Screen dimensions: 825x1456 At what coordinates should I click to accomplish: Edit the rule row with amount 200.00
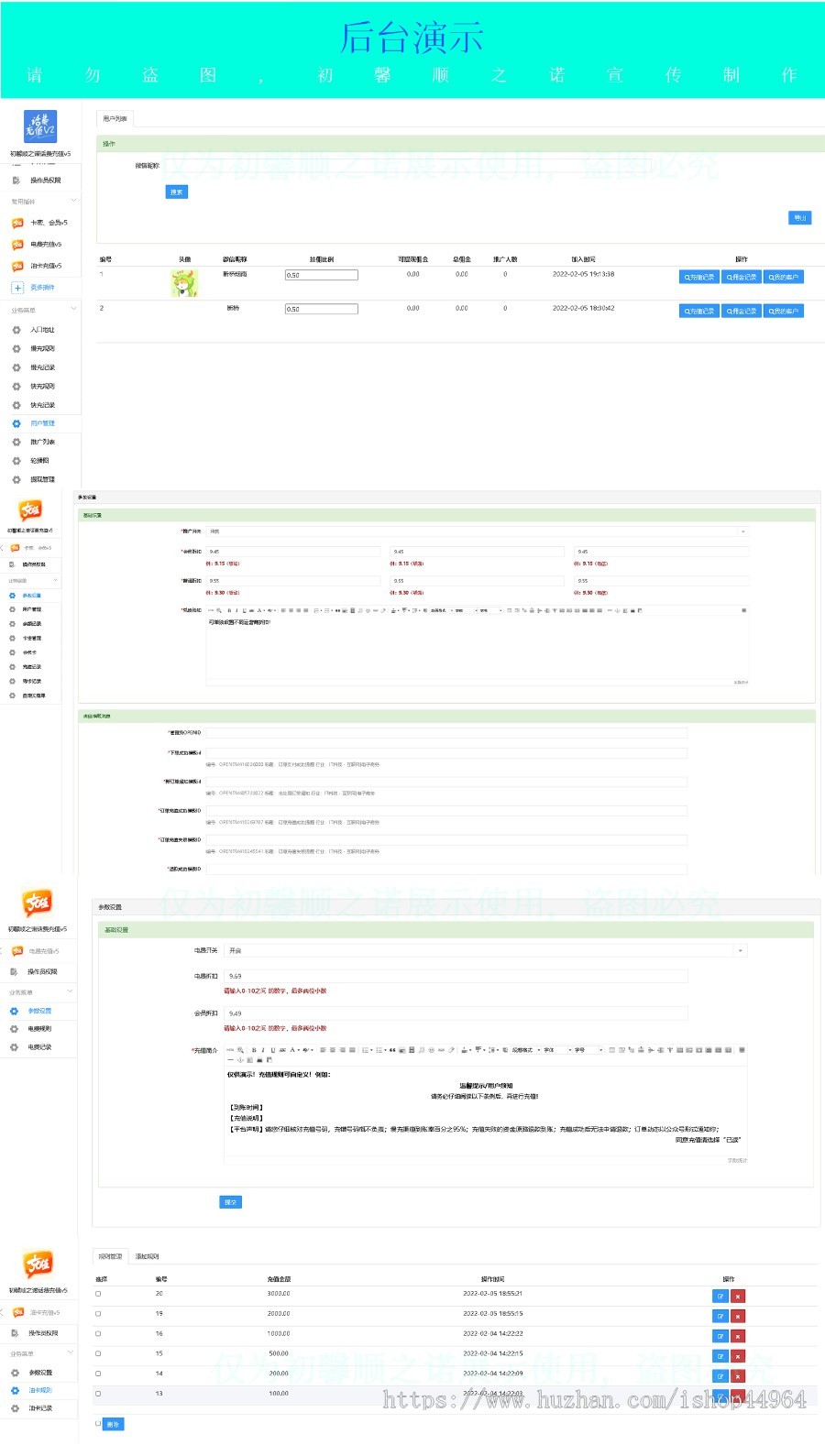pyautogui.click(x=720, y=1375)
